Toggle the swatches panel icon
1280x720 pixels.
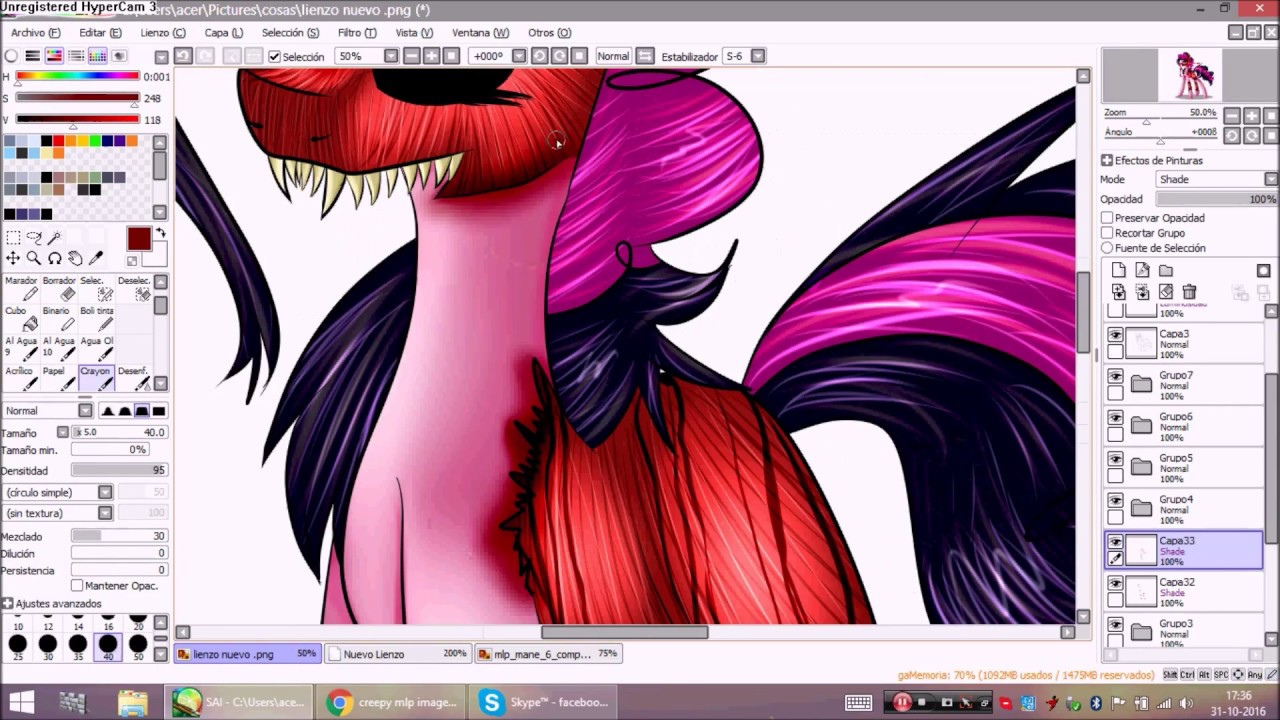tap(98, 56)
